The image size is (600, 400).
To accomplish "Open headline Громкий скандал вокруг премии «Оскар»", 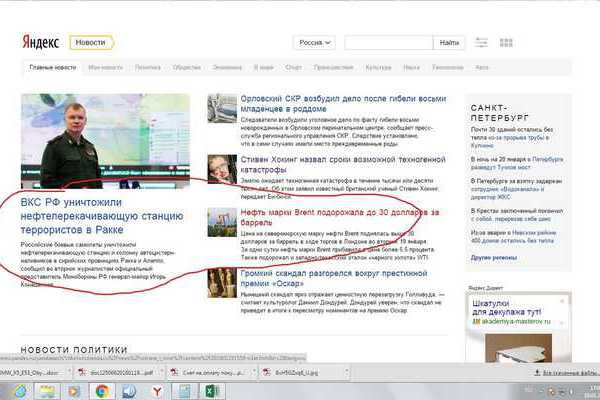I will (334, 278).
